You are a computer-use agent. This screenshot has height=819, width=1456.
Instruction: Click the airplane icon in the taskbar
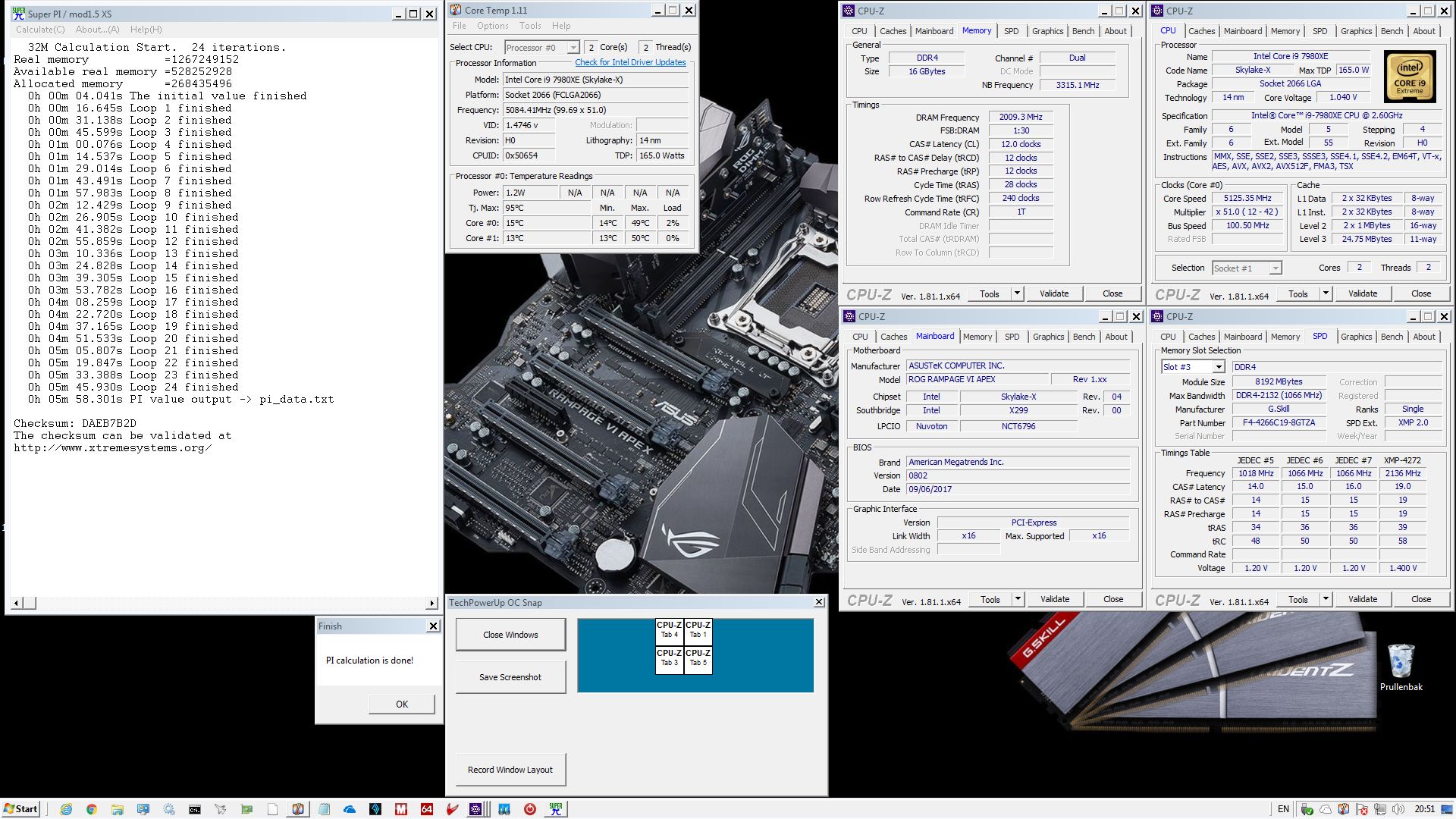[x=220, y=809]
